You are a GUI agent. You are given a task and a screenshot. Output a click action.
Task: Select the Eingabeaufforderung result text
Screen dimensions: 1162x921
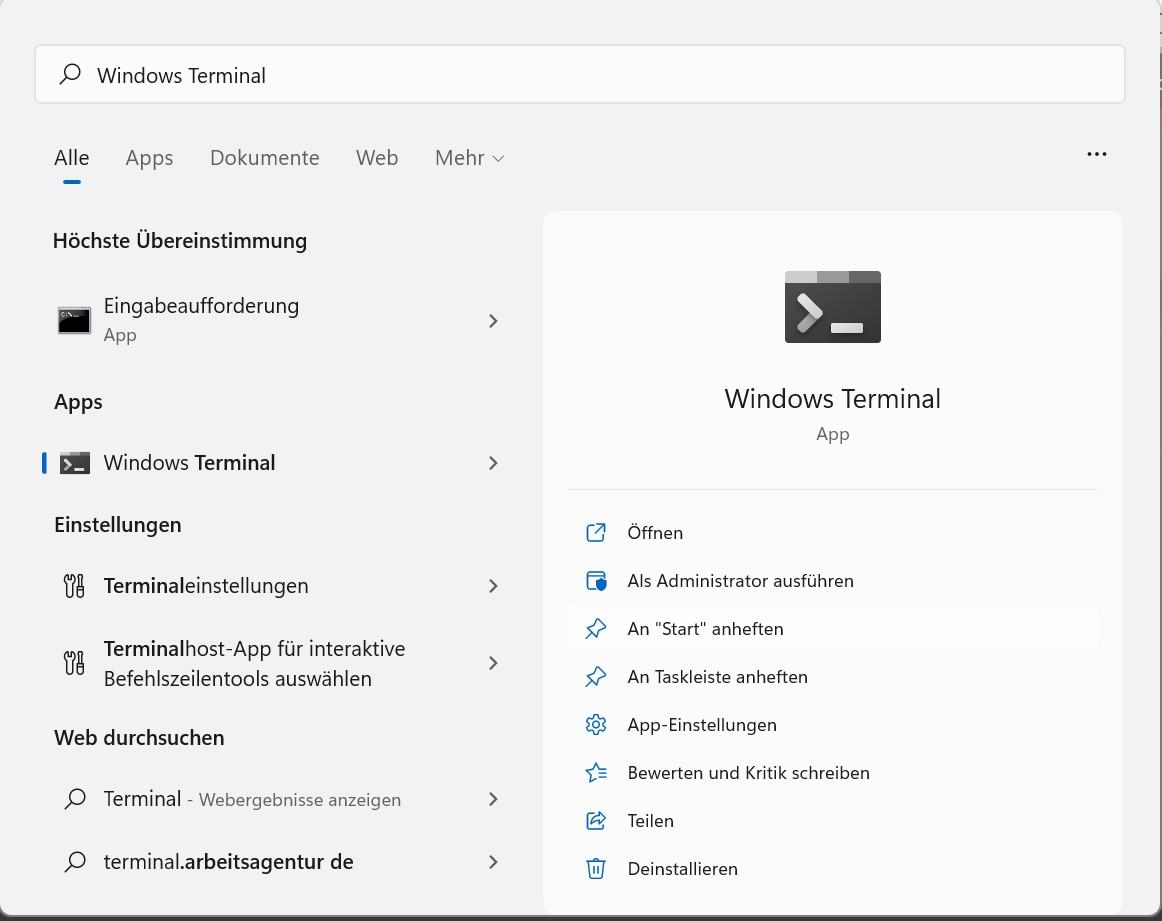click(201, 306)
